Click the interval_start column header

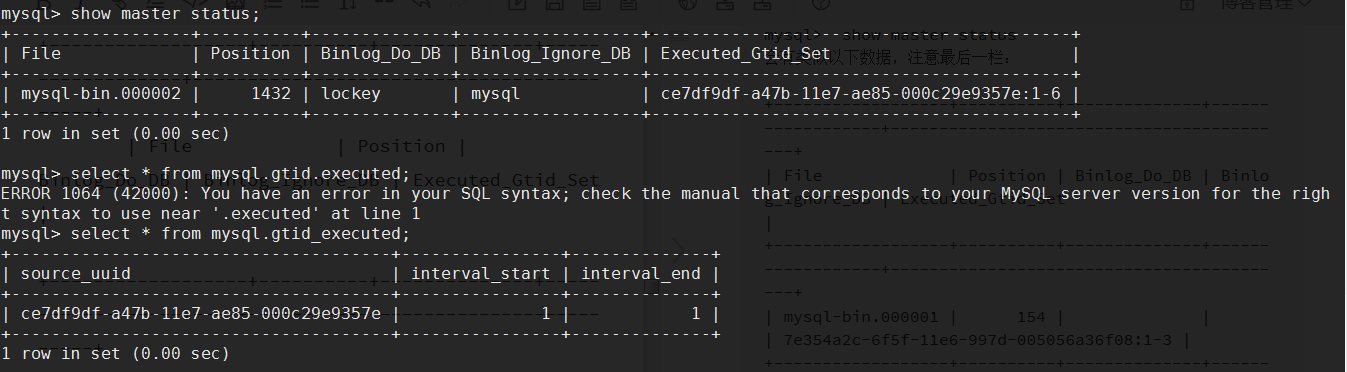481,273
